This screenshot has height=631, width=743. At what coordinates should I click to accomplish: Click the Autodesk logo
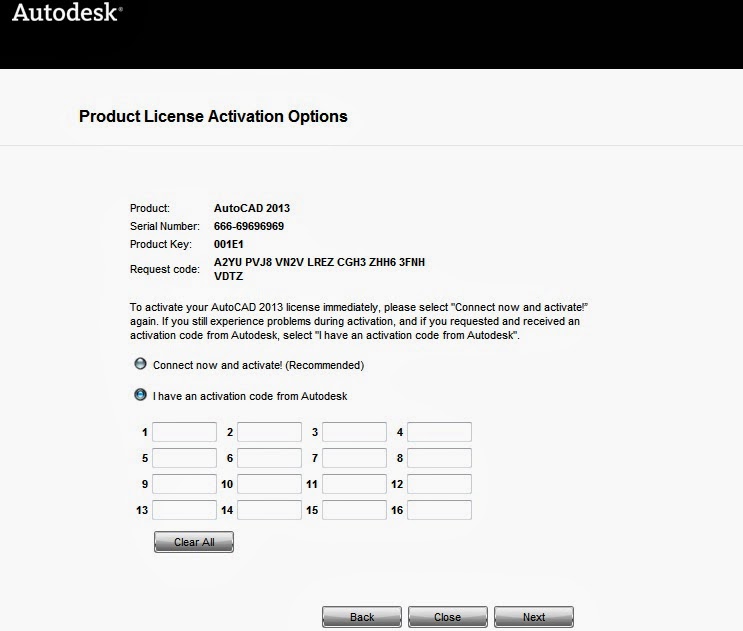[x=67, y=12]
